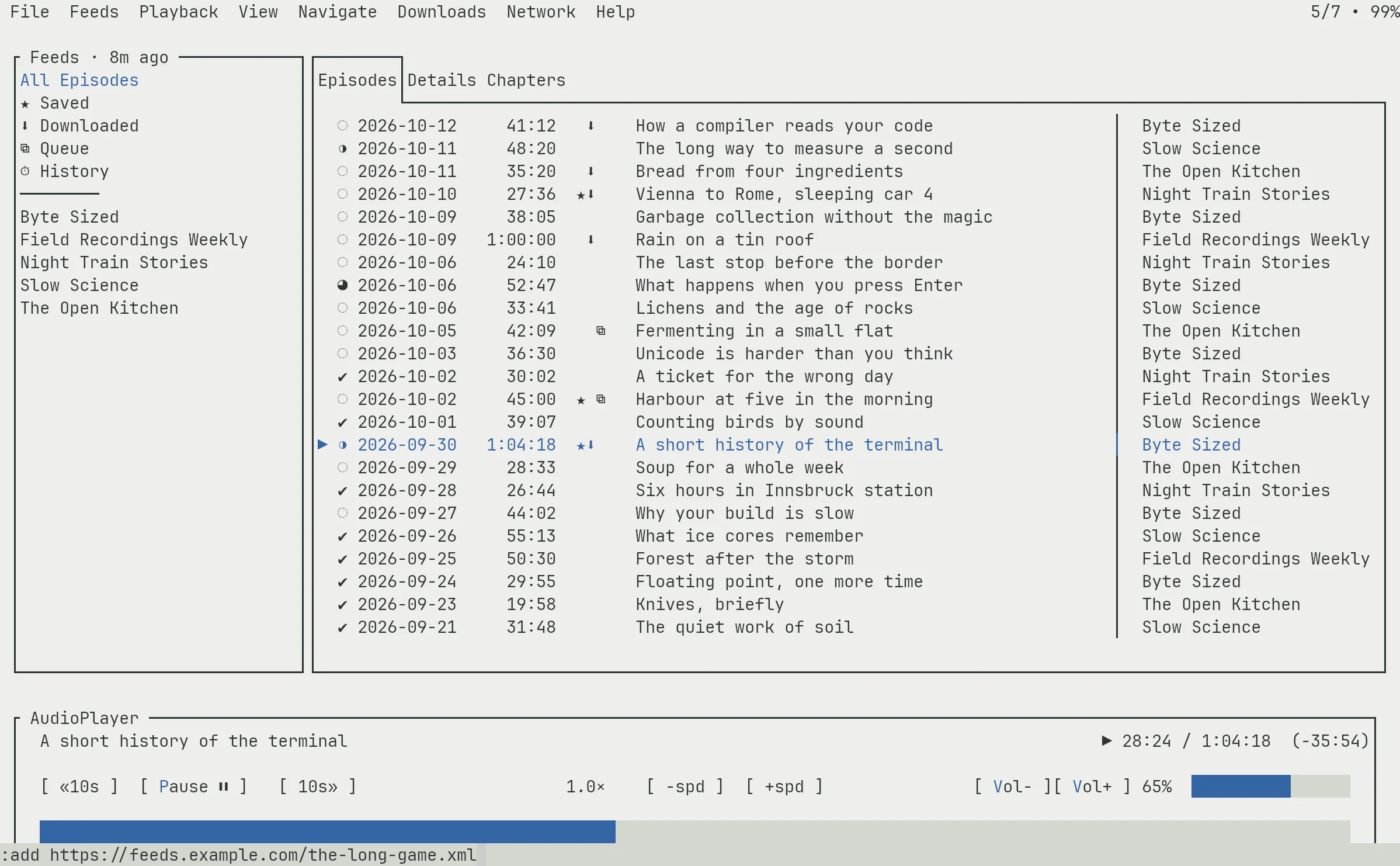Select The Open Kitchen feed in sidebar
This screenshot has width=1400, height=866.
click(99, 309)
